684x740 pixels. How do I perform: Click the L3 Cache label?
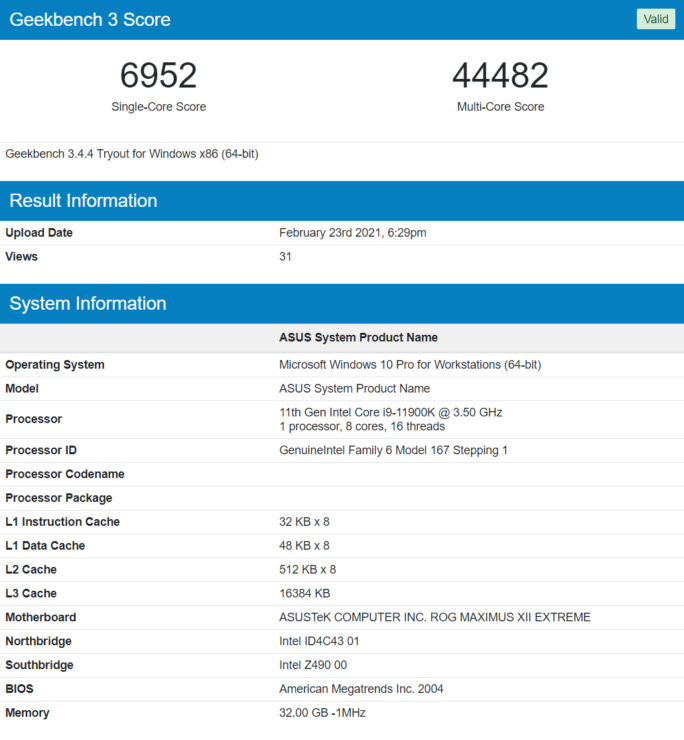31,593
